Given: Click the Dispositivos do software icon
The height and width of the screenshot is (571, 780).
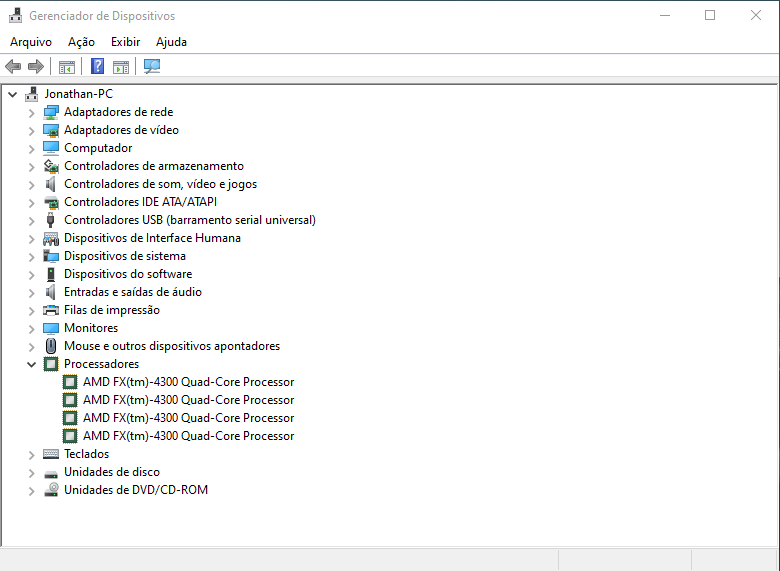Looking at the screenshot, I should click(x=51, y=274).
